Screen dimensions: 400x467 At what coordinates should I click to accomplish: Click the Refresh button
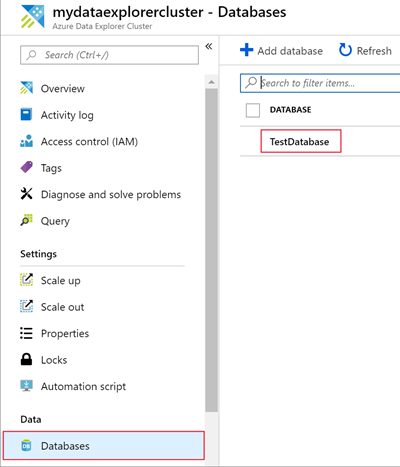pyautogui.click(x=365, y=51)
